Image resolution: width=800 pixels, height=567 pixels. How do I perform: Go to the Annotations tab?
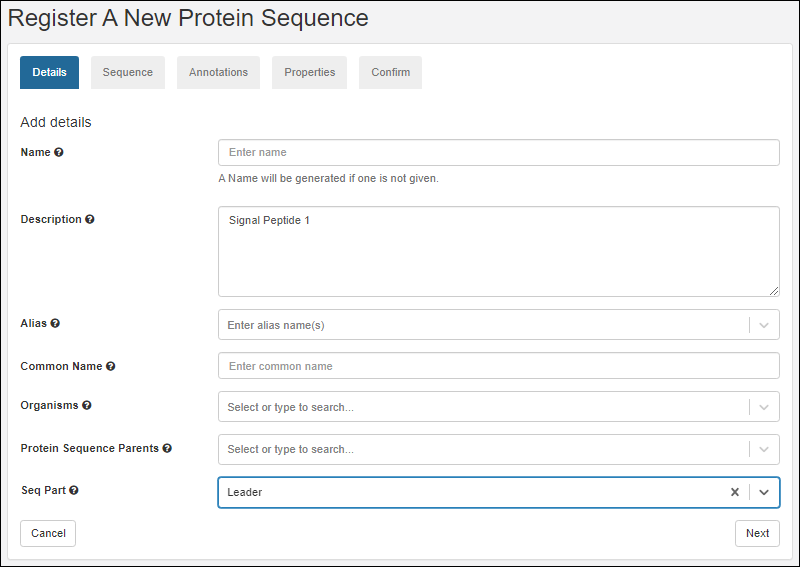tap(218, 72)
